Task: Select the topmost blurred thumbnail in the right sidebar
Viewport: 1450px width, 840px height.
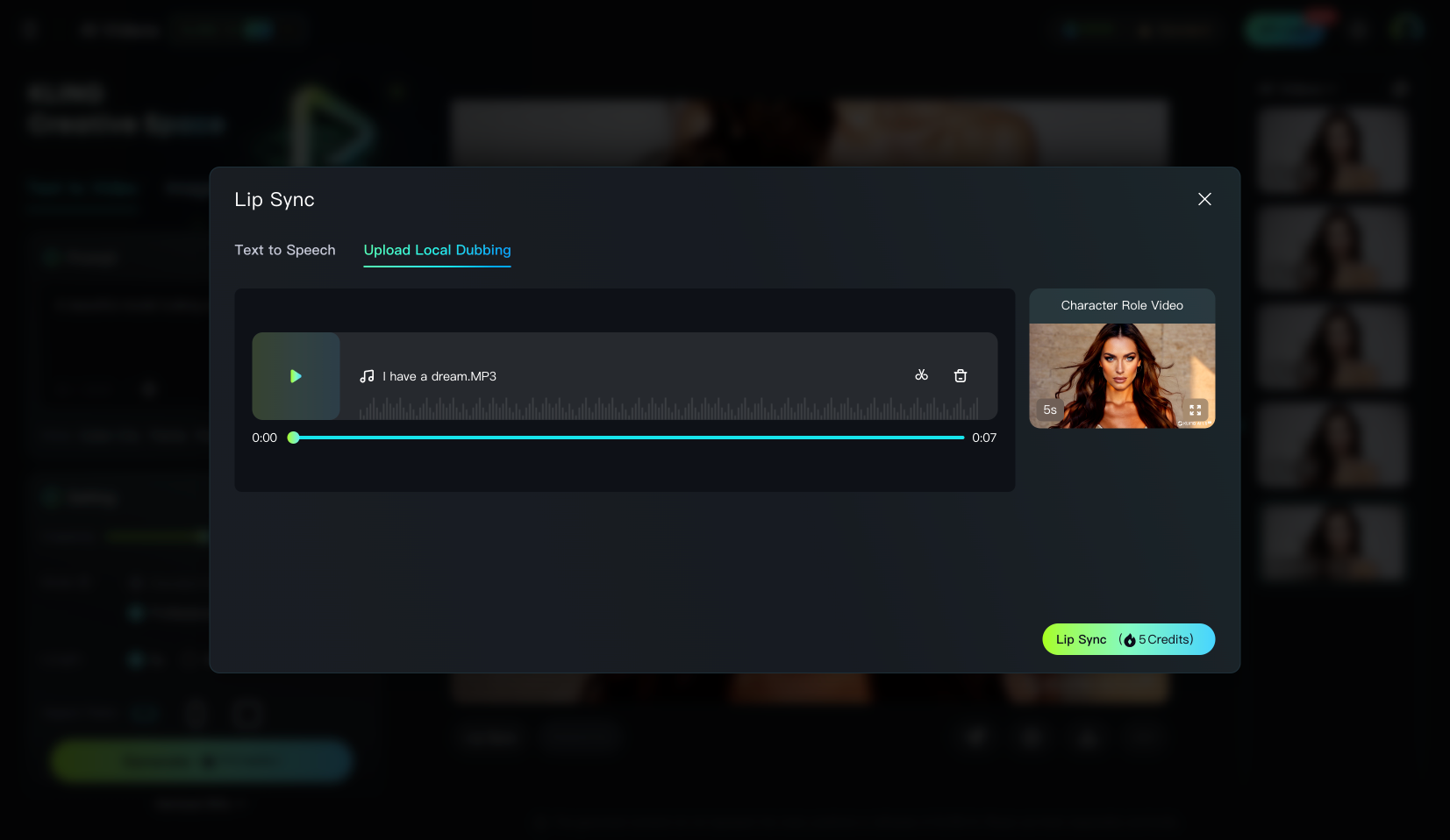Action: (1332, 150)
